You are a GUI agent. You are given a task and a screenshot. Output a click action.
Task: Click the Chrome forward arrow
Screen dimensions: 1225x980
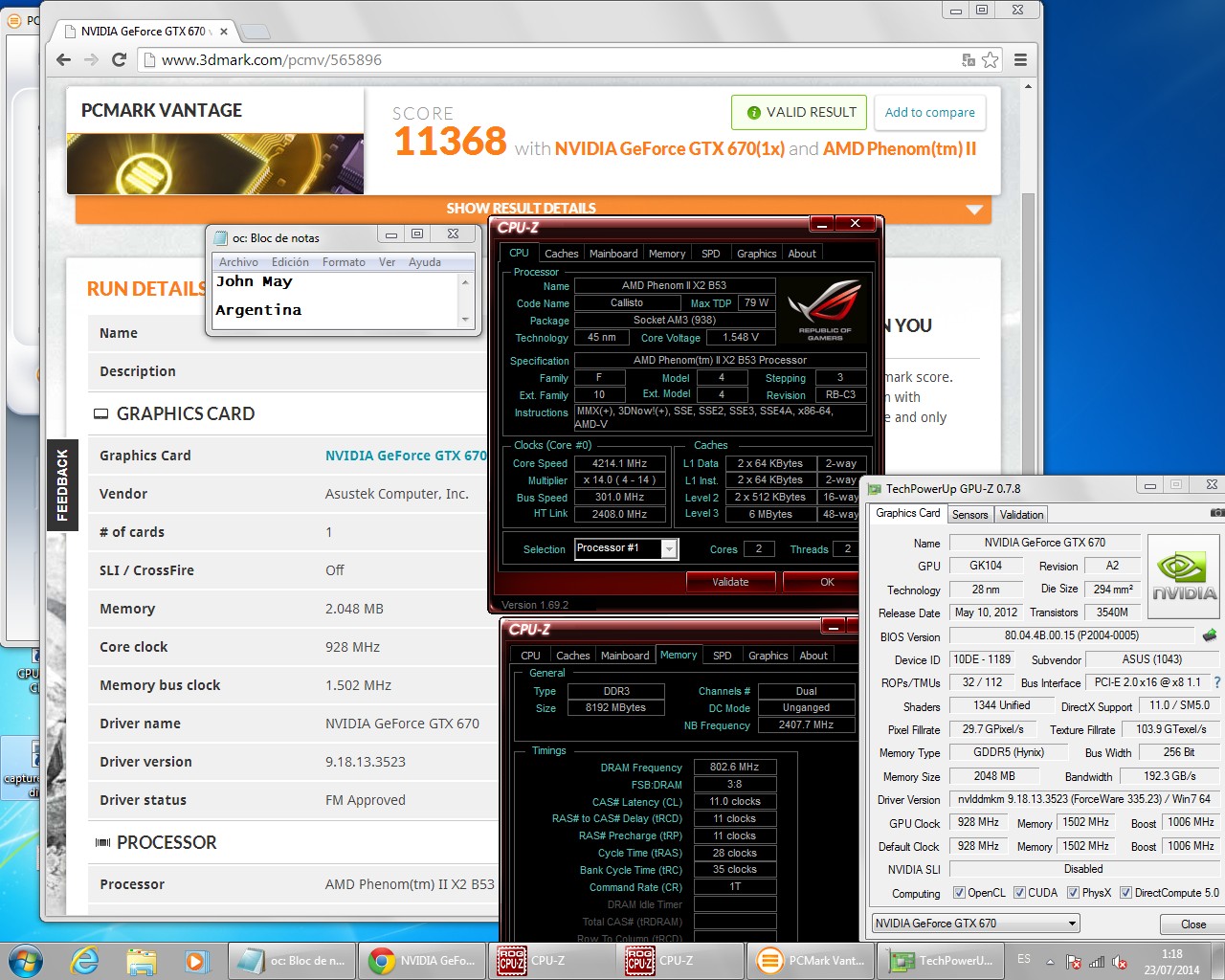tap(91, 60)
